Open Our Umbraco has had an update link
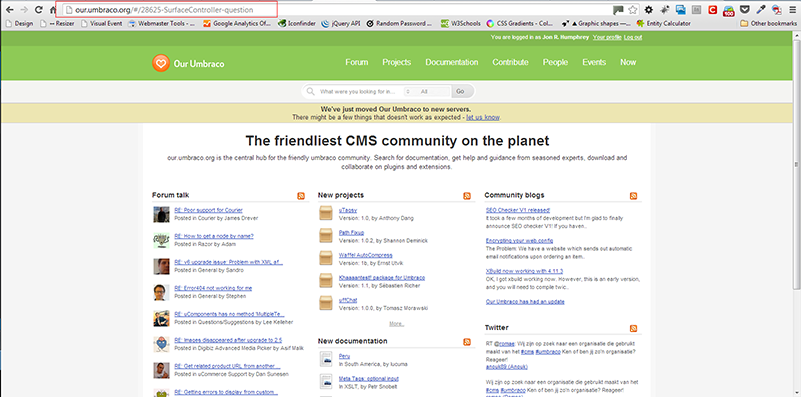Image resolution: width=801 pixels, height=397 pixels. coord(525,301)
